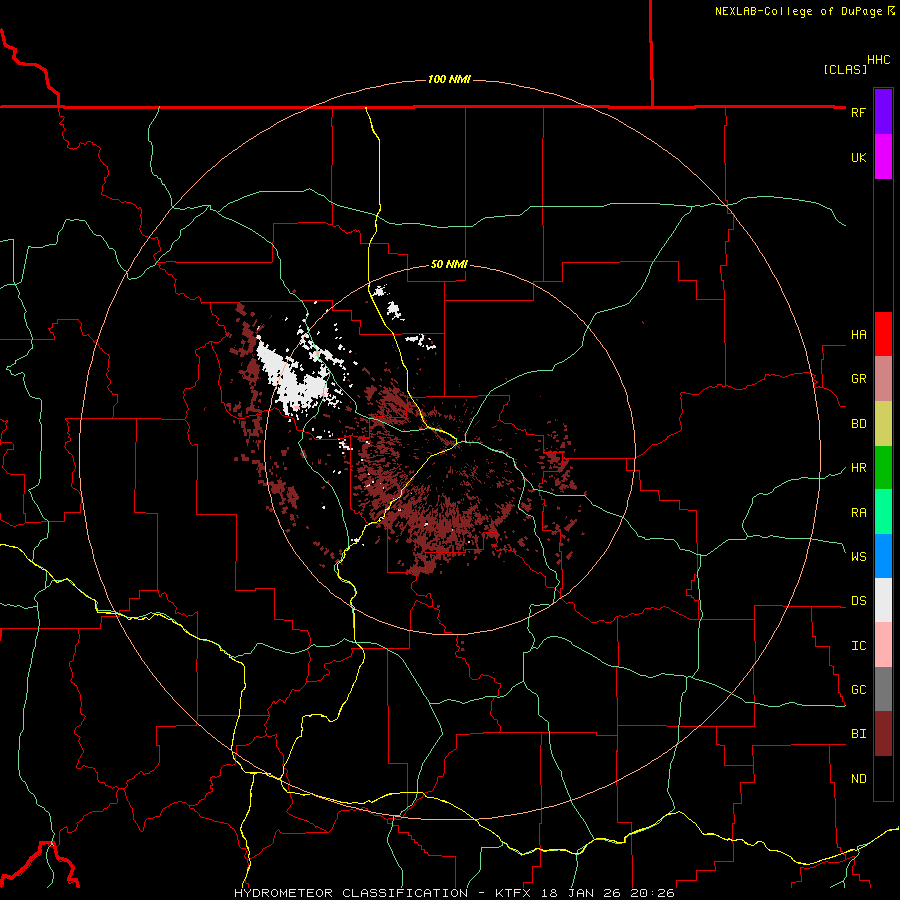This screenshot has width=900, height=900.
Task: Click the IC pink legend swatch
Action: point(883,645)
